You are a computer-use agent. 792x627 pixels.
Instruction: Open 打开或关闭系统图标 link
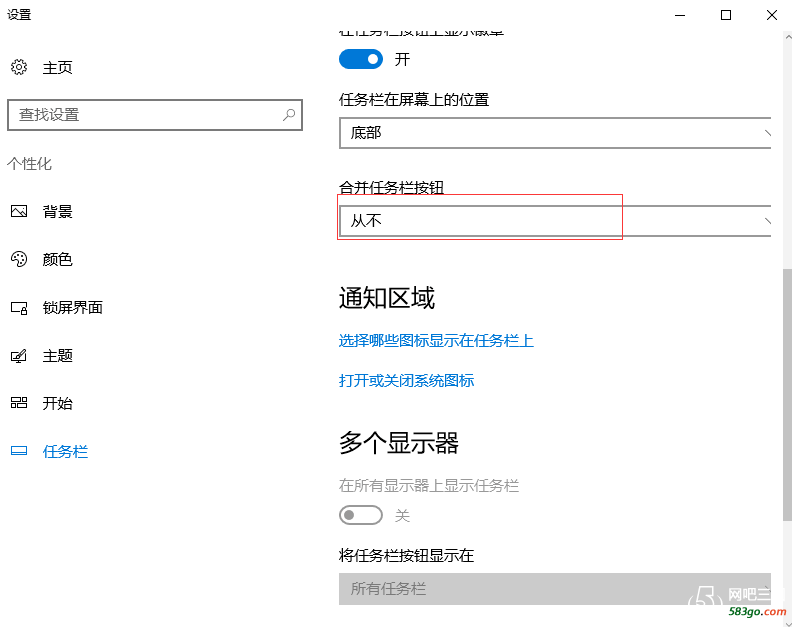[406, 380]
